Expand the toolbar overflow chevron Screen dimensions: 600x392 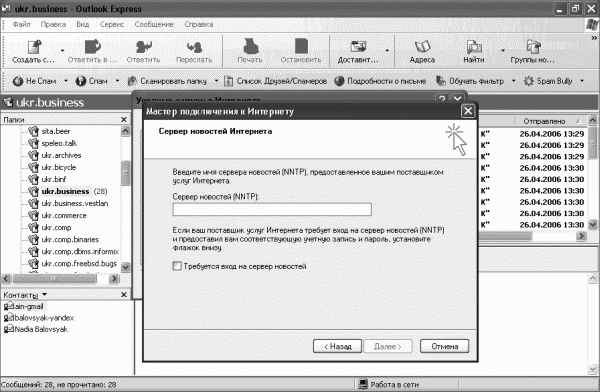[x=594, y=38]
